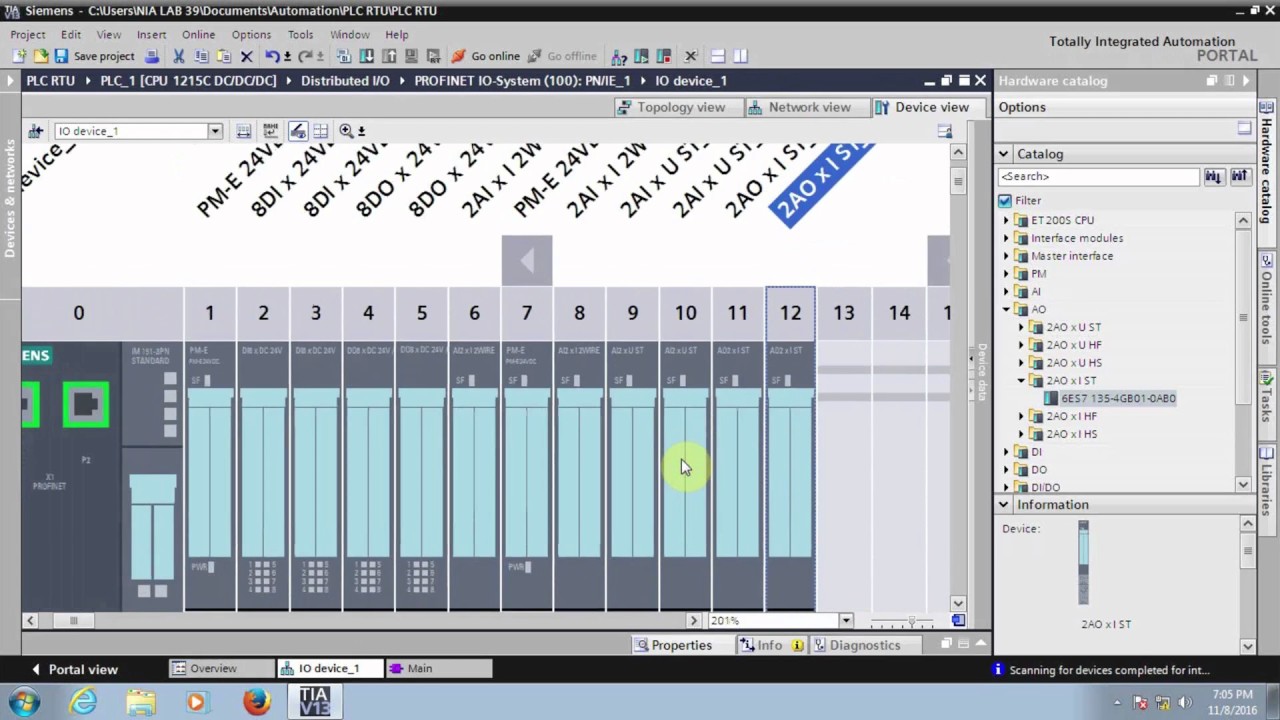
Task: Open Internet Explorer from taskbar
Action: click(83, 702)
